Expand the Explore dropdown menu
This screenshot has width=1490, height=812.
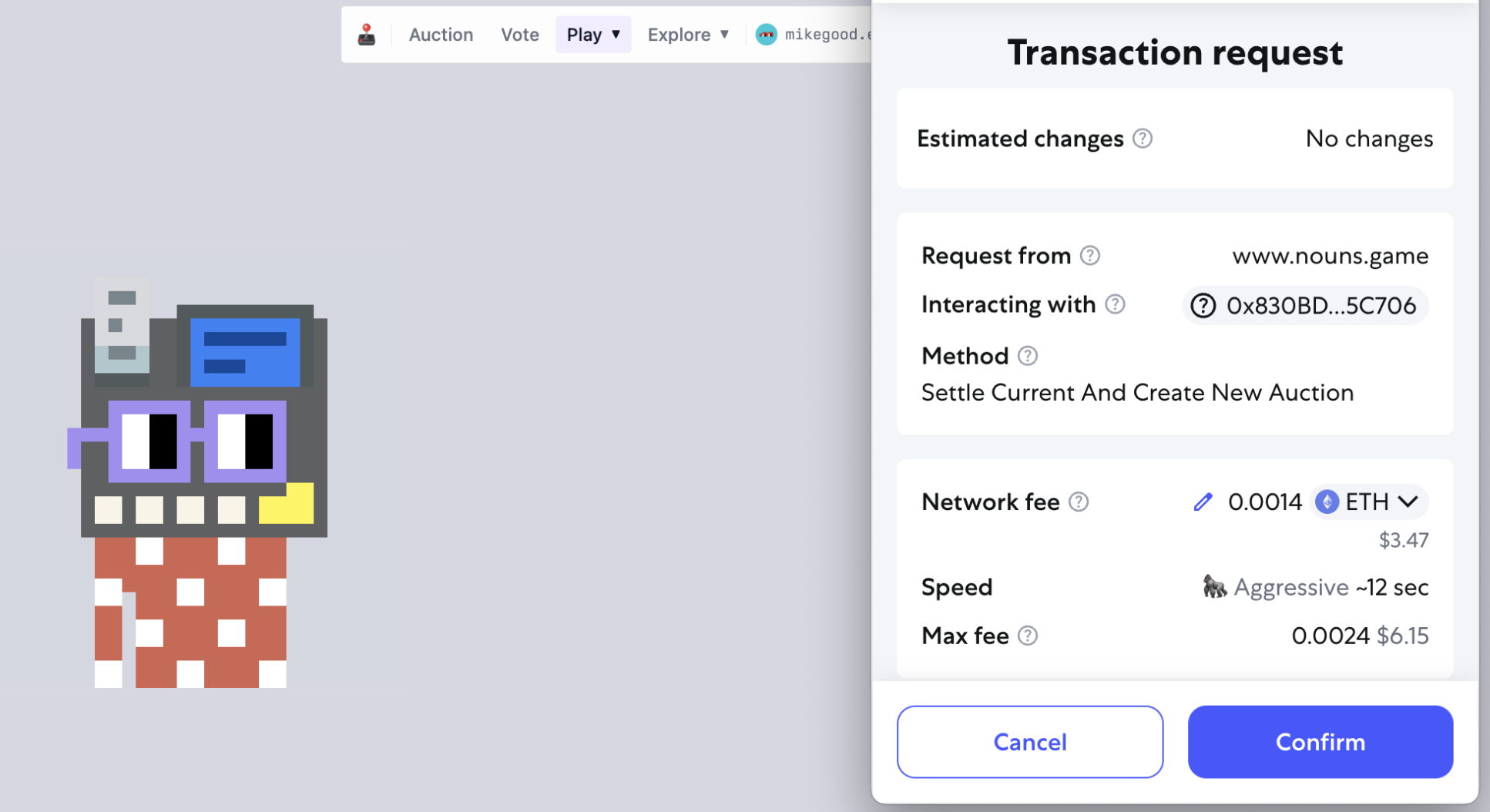688,35
